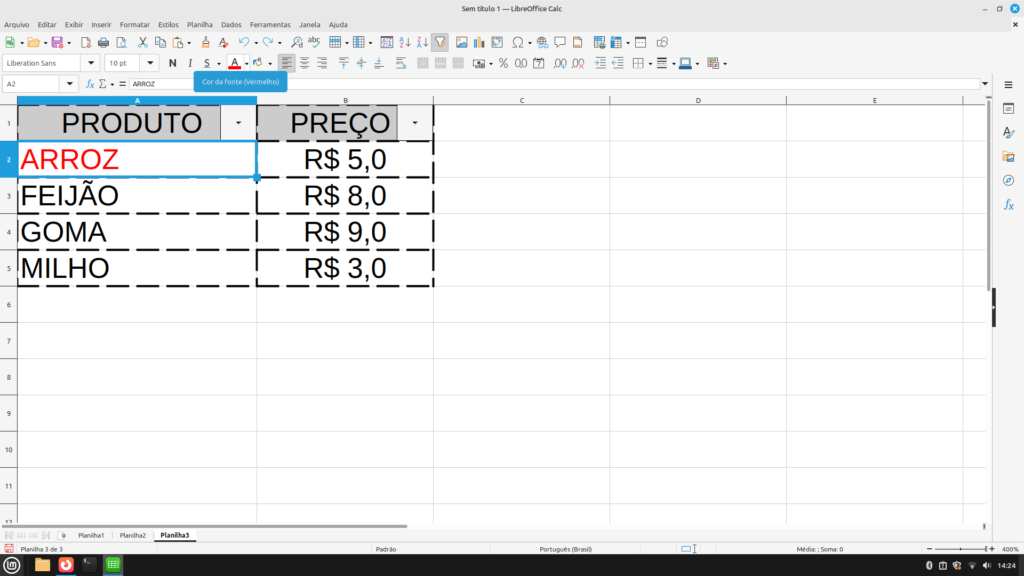Image resolution: width=1024 pixels, height=576 pixels.
Task: Click column C header
Action: click(522, 100)
